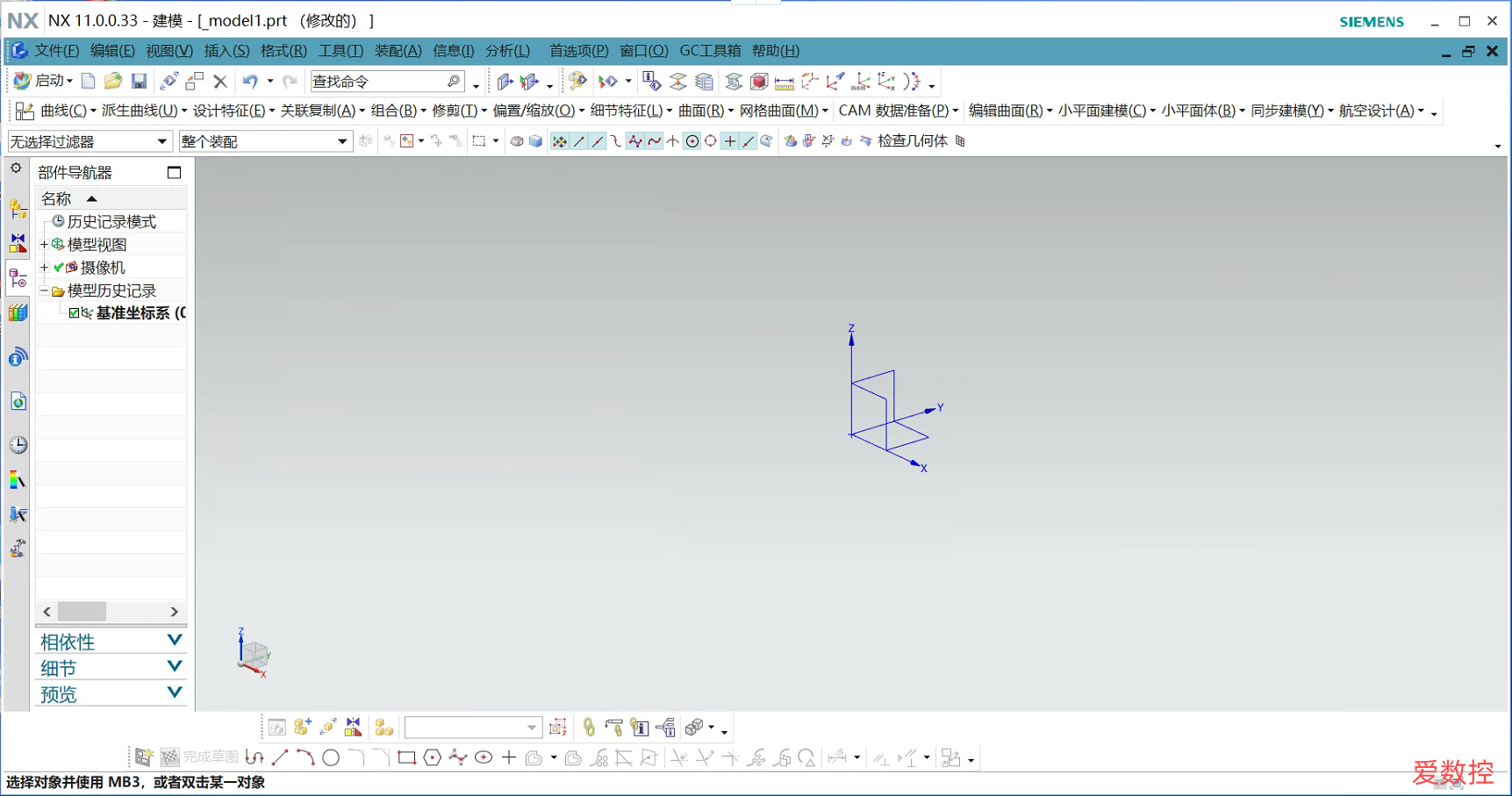Open the Web Browser sidebar icon

(x=18, y=401)
